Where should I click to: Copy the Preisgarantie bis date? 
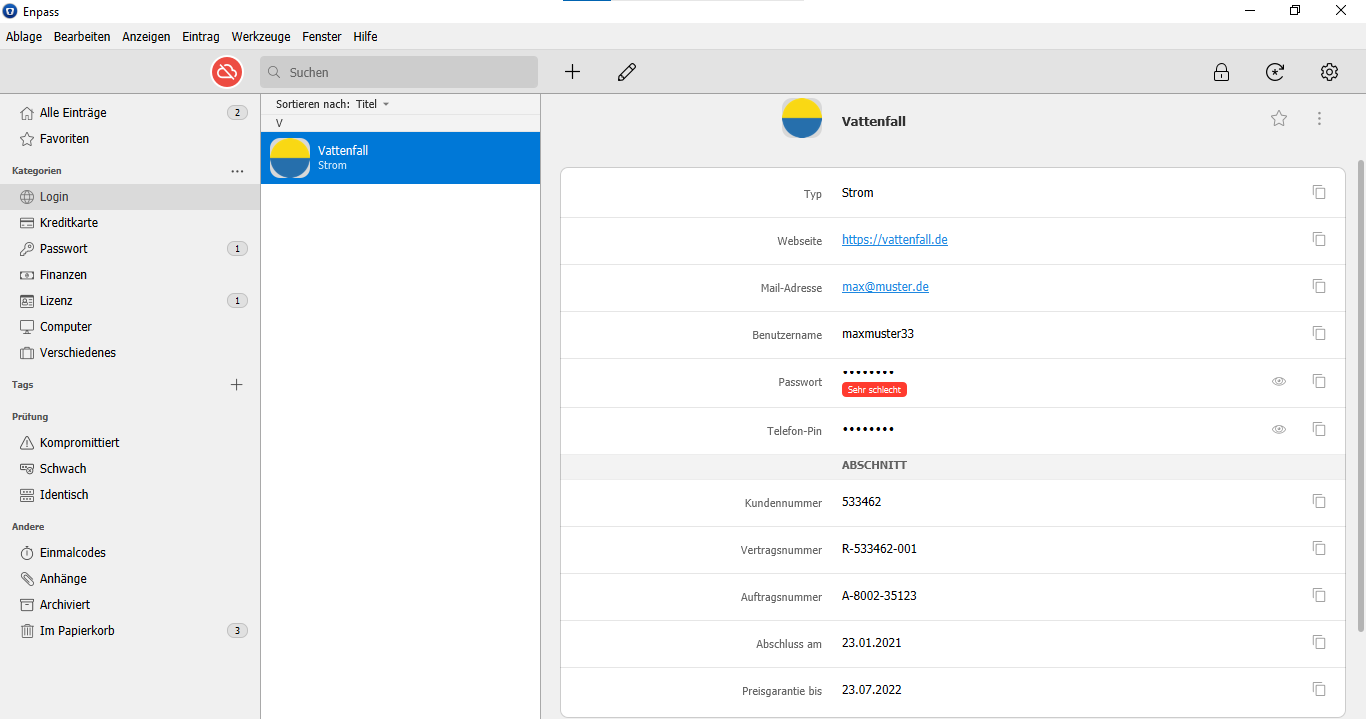1319,689
